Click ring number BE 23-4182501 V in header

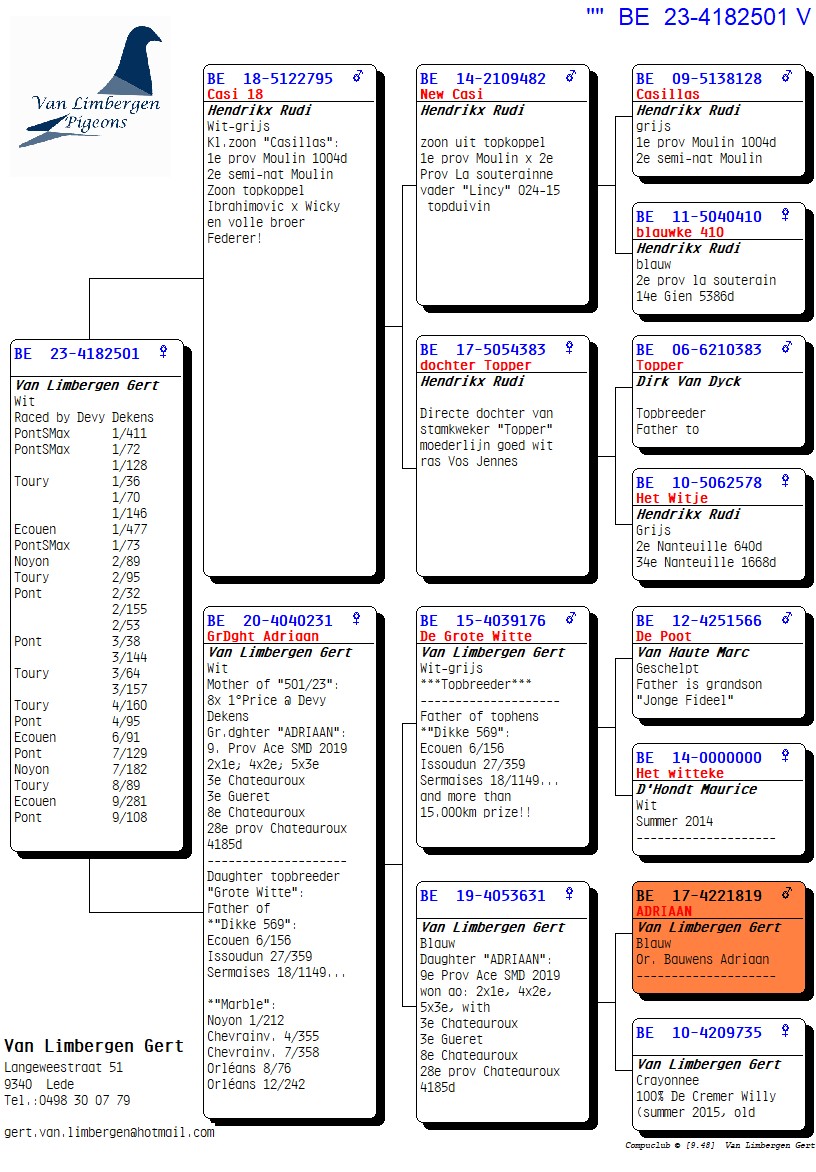(714, 17)
